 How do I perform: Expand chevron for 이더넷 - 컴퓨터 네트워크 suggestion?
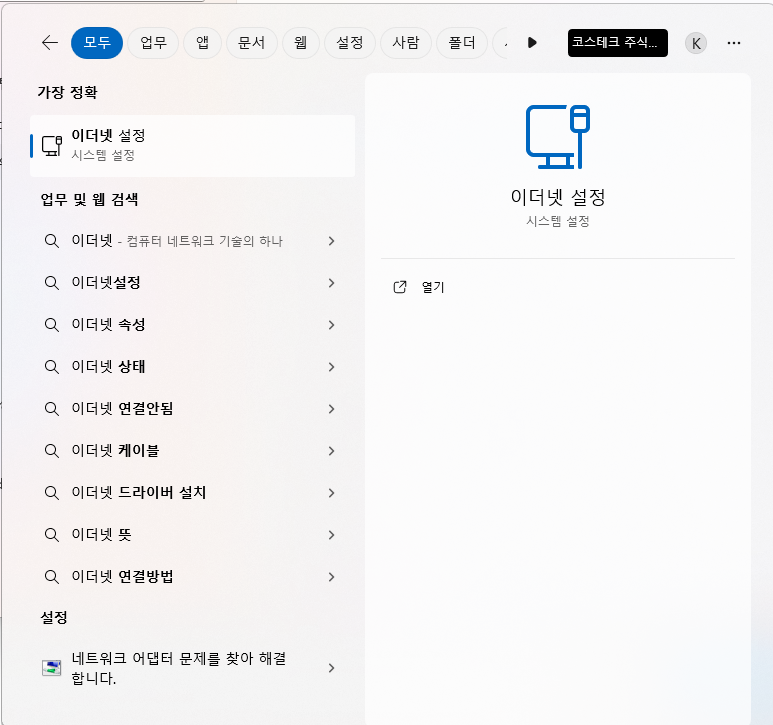[332, 241]
